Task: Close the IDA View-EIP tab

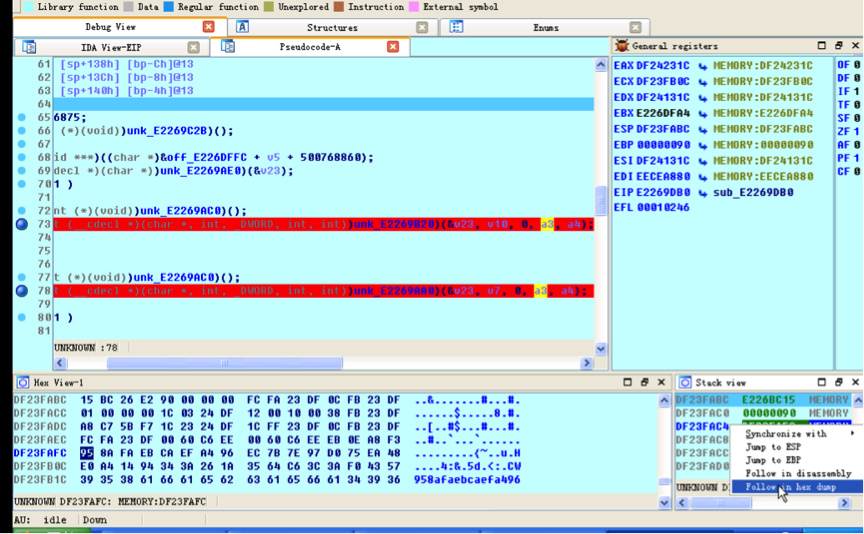Action: point(193,47)
